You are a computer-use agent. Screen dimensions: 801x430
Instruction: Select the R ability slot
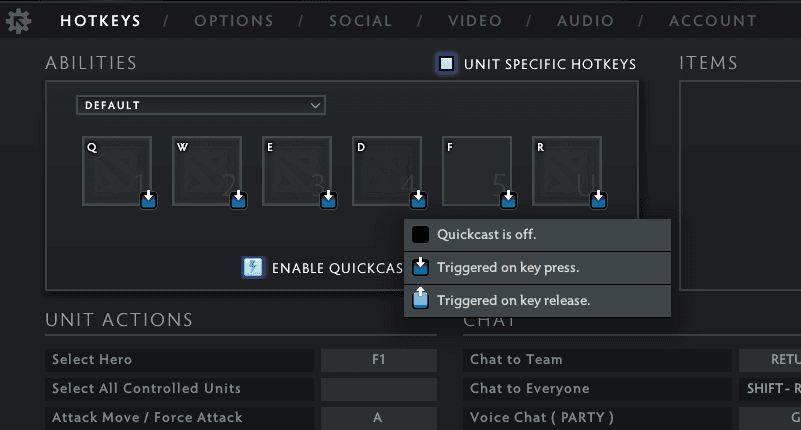coord(567,171)
